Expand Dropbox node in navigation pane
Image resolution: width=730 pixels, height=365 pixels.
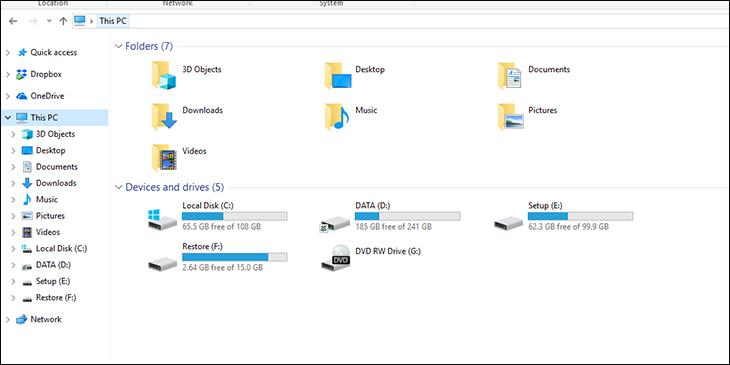[x=8, y=74]
